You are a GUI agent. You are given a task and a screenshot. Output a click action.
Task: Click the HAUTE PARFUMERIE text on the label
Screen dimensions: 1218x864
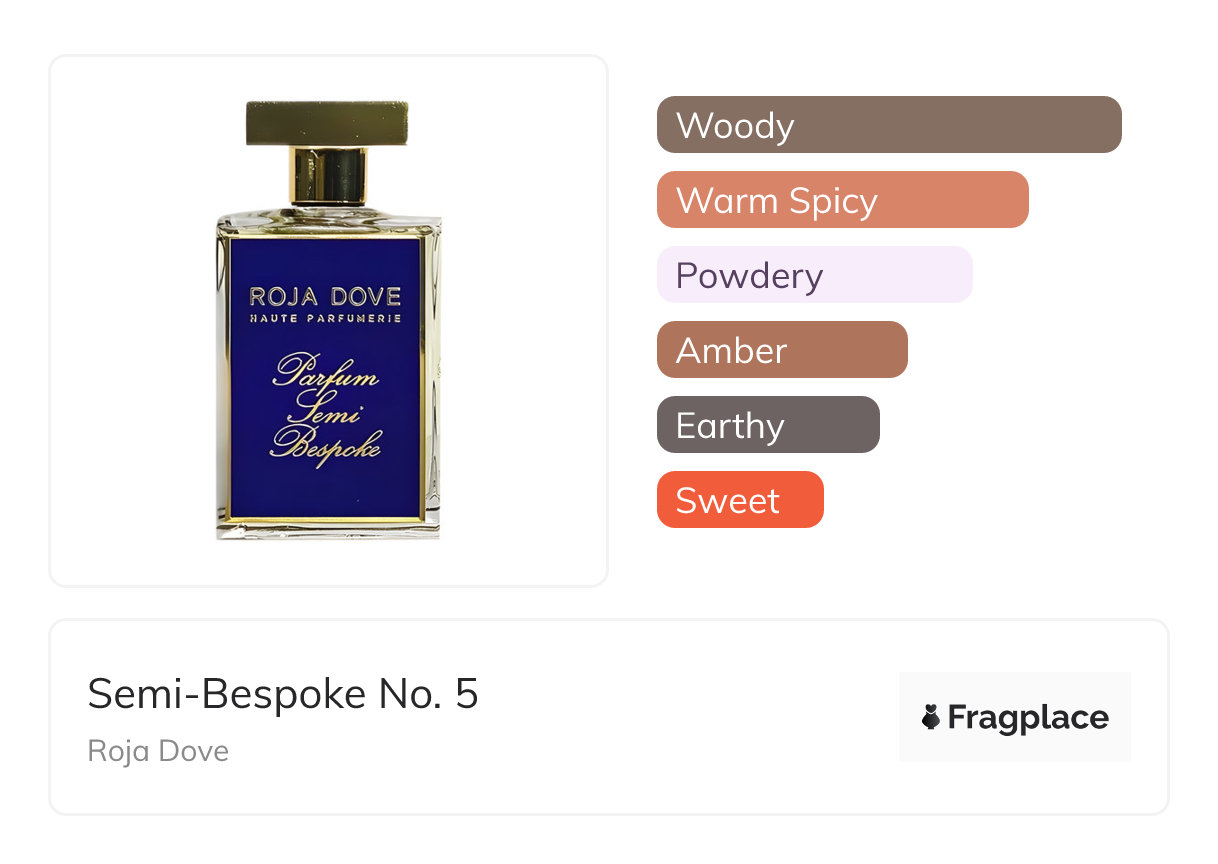[325, 319]
